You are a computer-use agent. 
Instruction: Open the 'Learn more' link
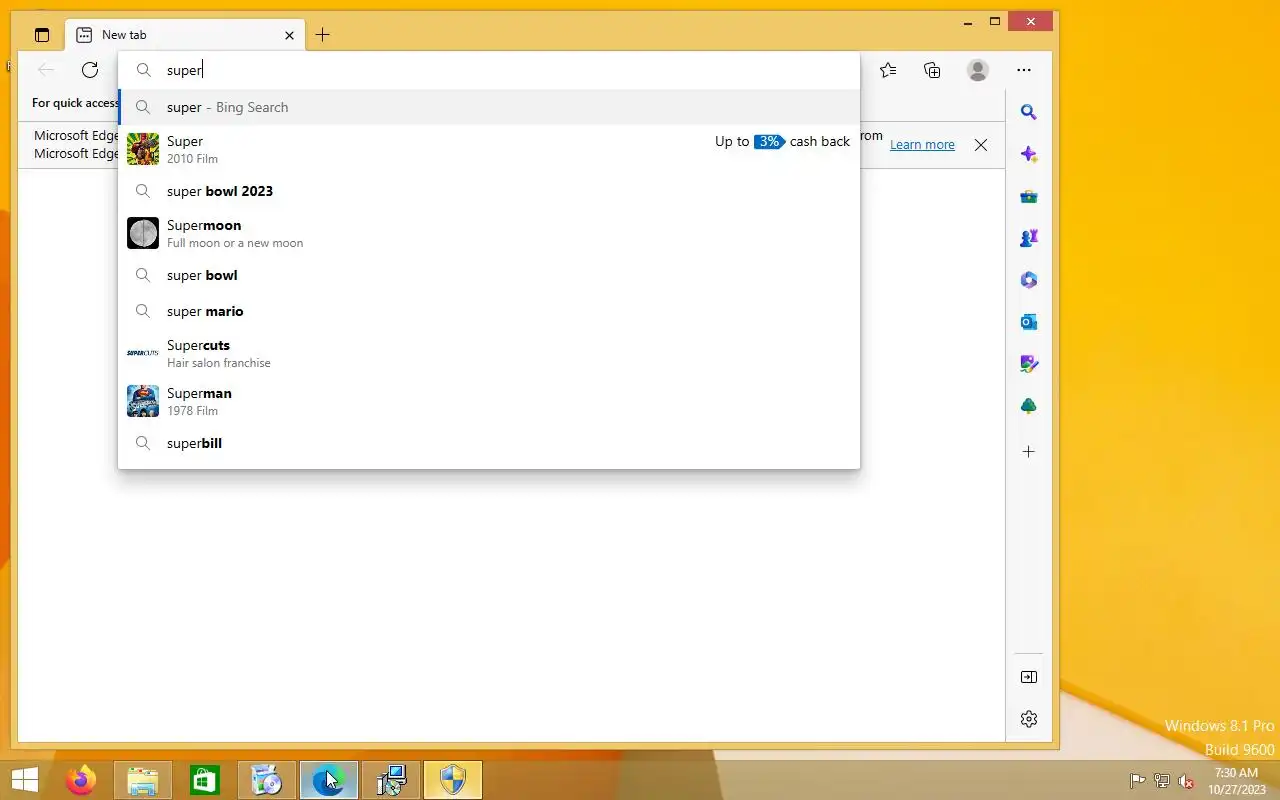tap(922, 145)
